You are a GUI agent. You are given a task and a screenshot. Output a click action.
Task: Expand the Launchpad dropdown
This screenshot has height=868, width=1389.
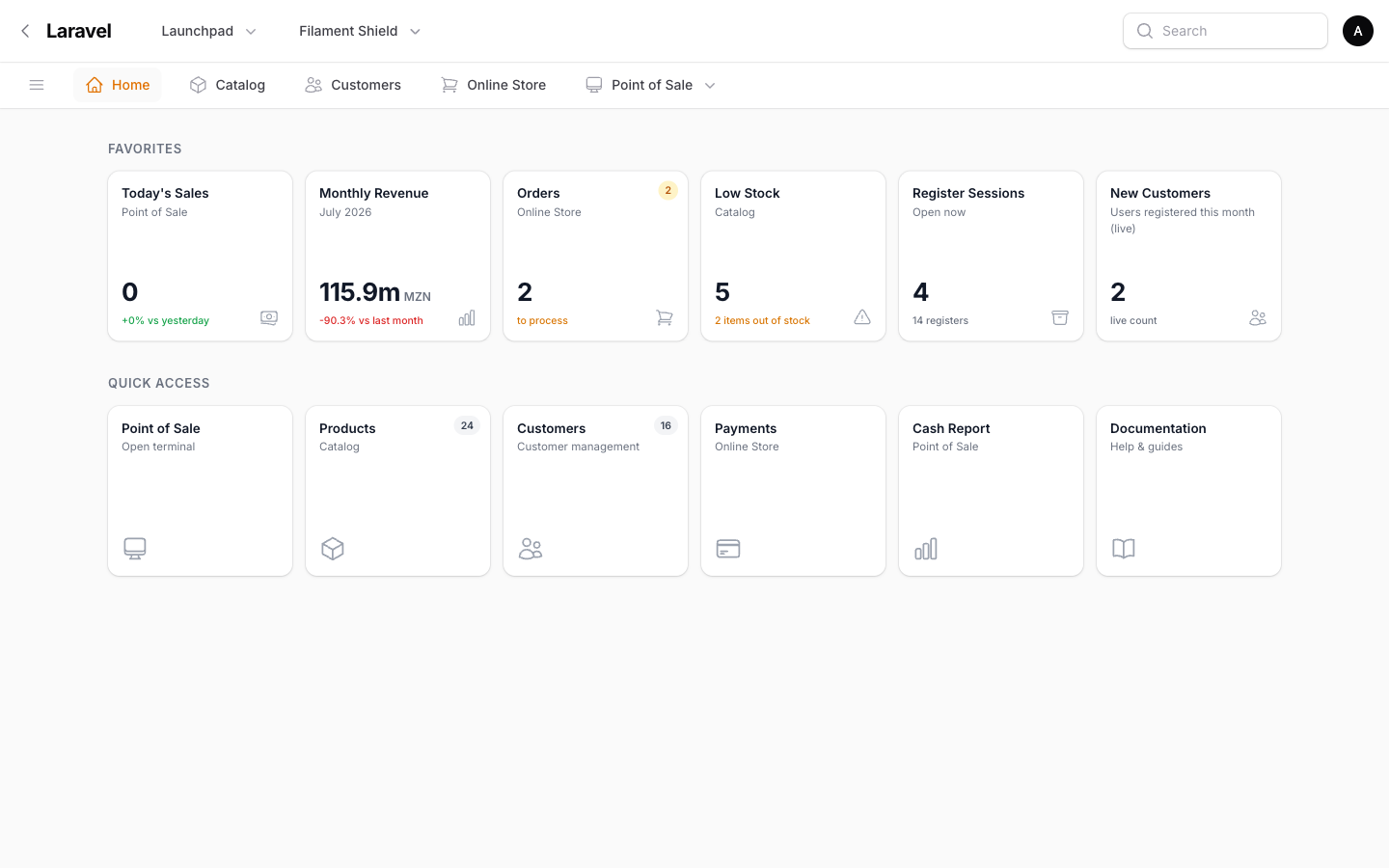tap(208, 31)
